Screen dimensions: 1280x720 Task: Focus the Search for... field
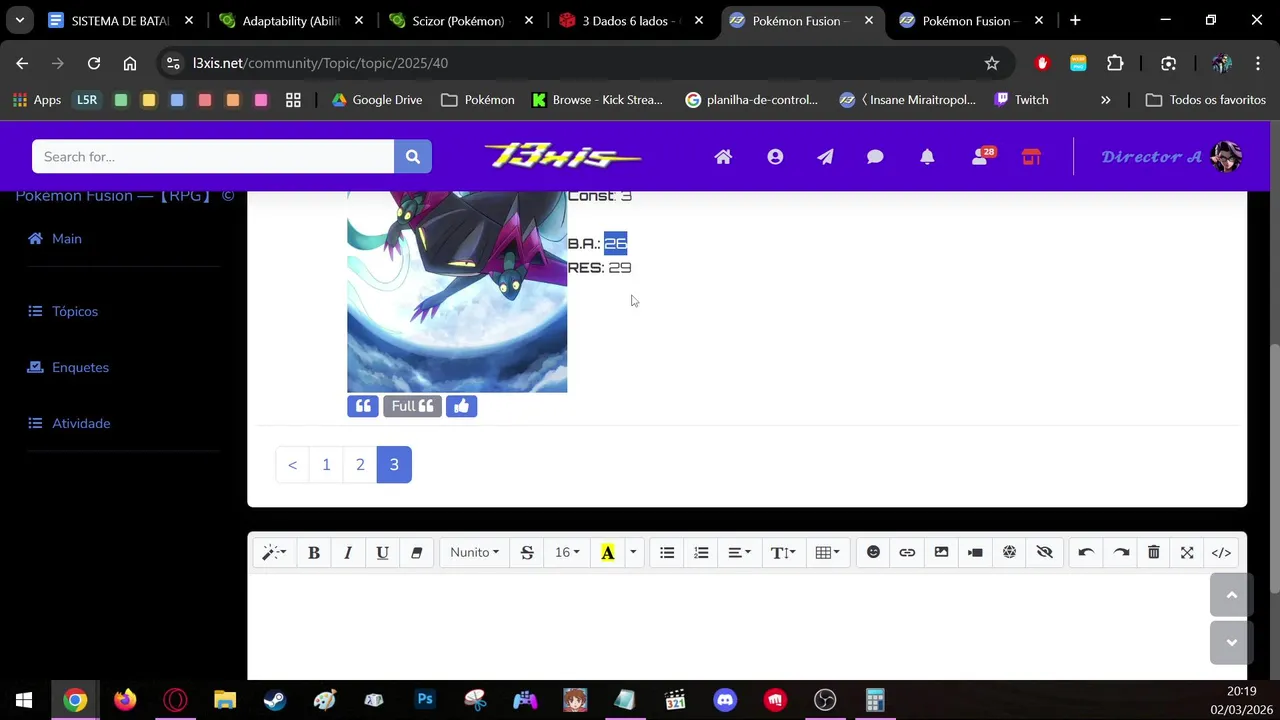point(213,157)
